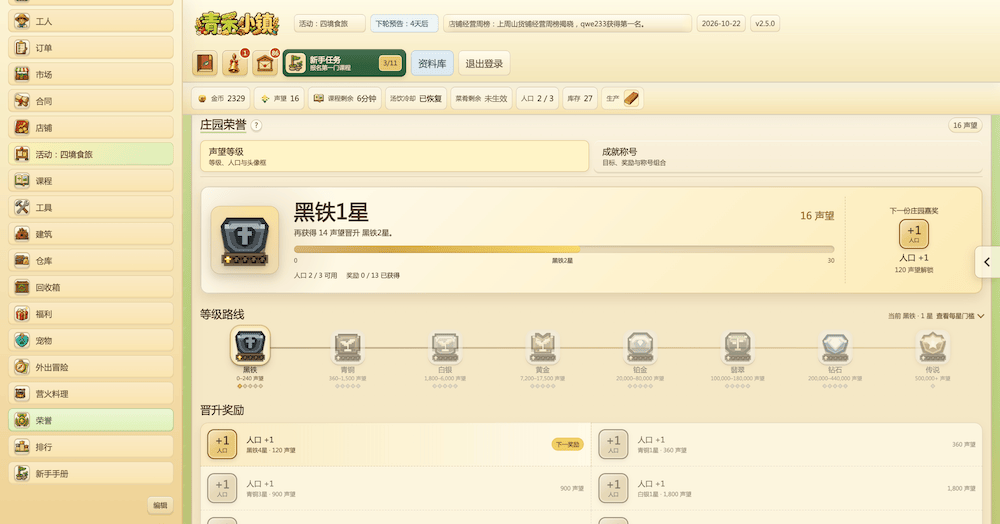Open 宠物 from the sidebar menu
Viewport: 1000px width, 524px height.
91,340
